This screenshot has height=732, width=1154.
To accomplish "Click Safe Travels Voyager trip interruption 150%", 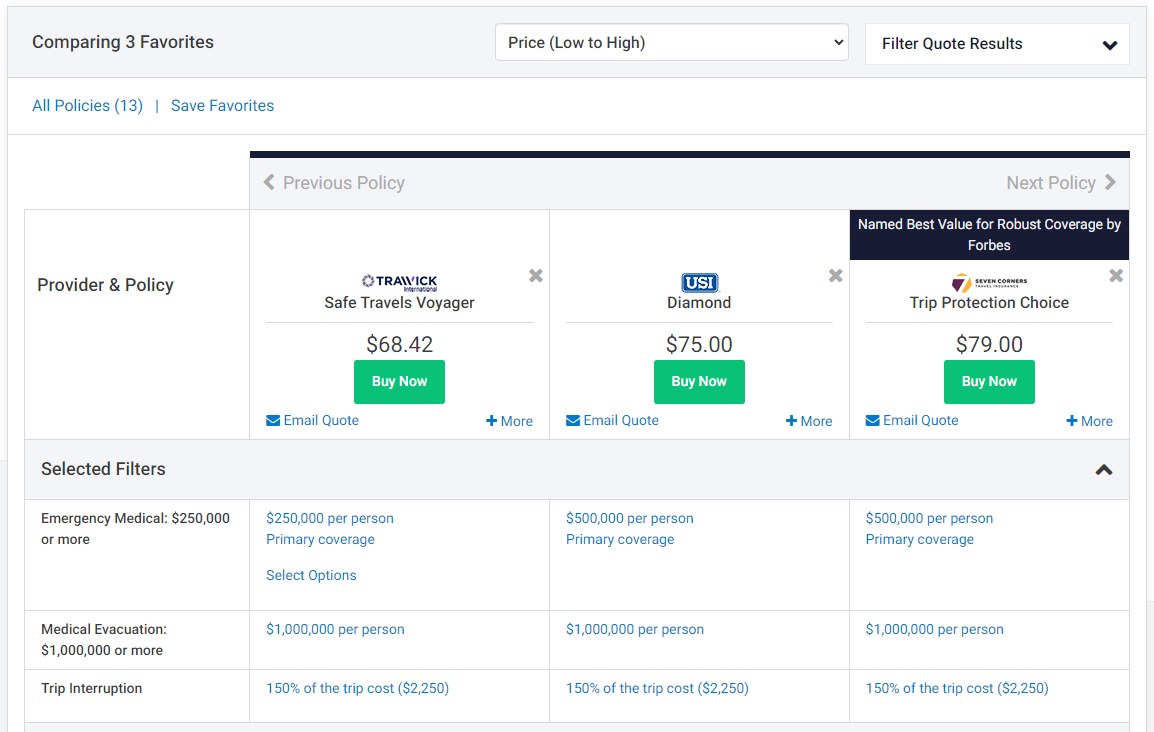I will 358,689.
